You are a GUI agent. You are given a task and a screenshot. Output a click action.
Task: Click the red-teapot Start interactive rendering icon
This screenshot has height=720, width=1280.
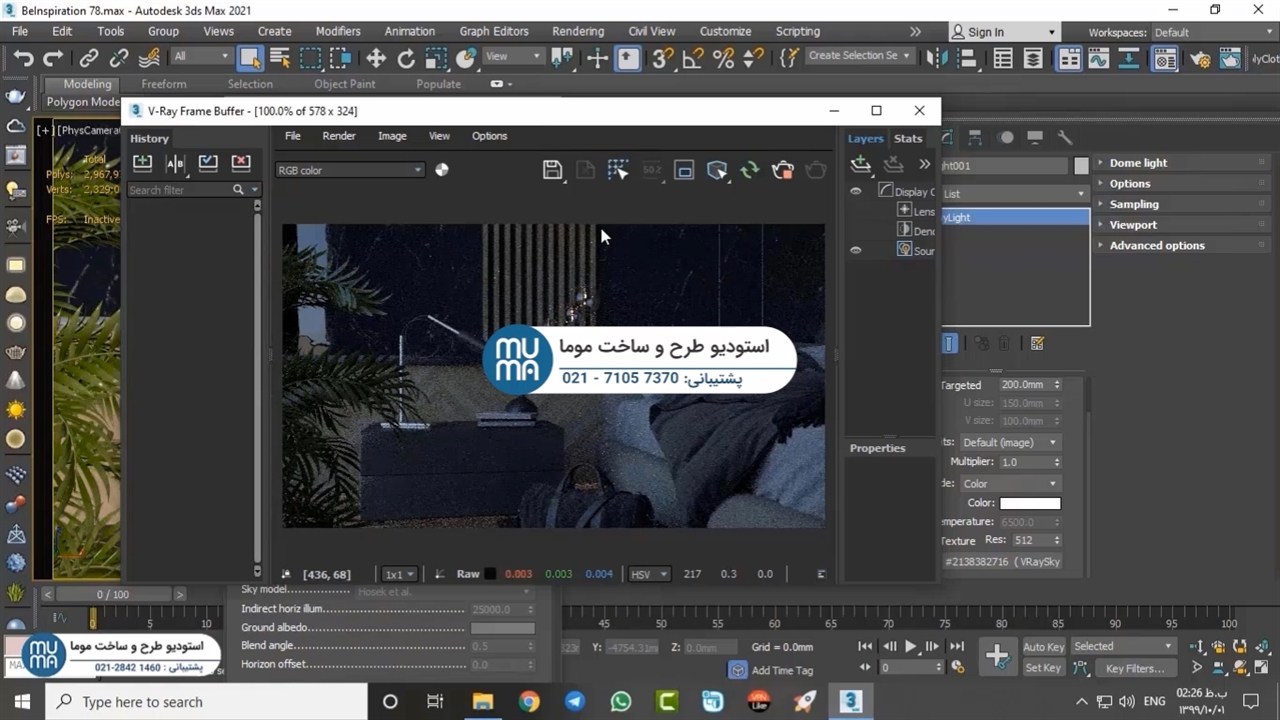click(x=783, y=171)
